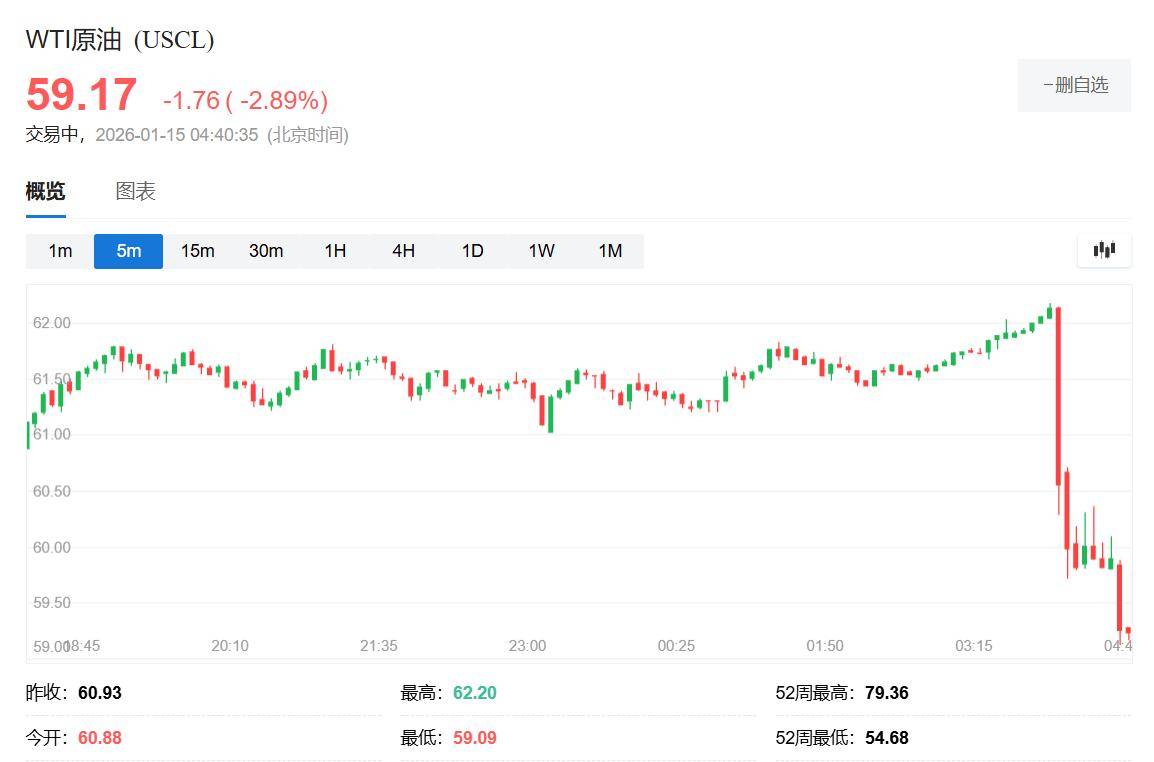
Task: Switch to the 1D daily timeframe
Action: [x=472, y=251]
